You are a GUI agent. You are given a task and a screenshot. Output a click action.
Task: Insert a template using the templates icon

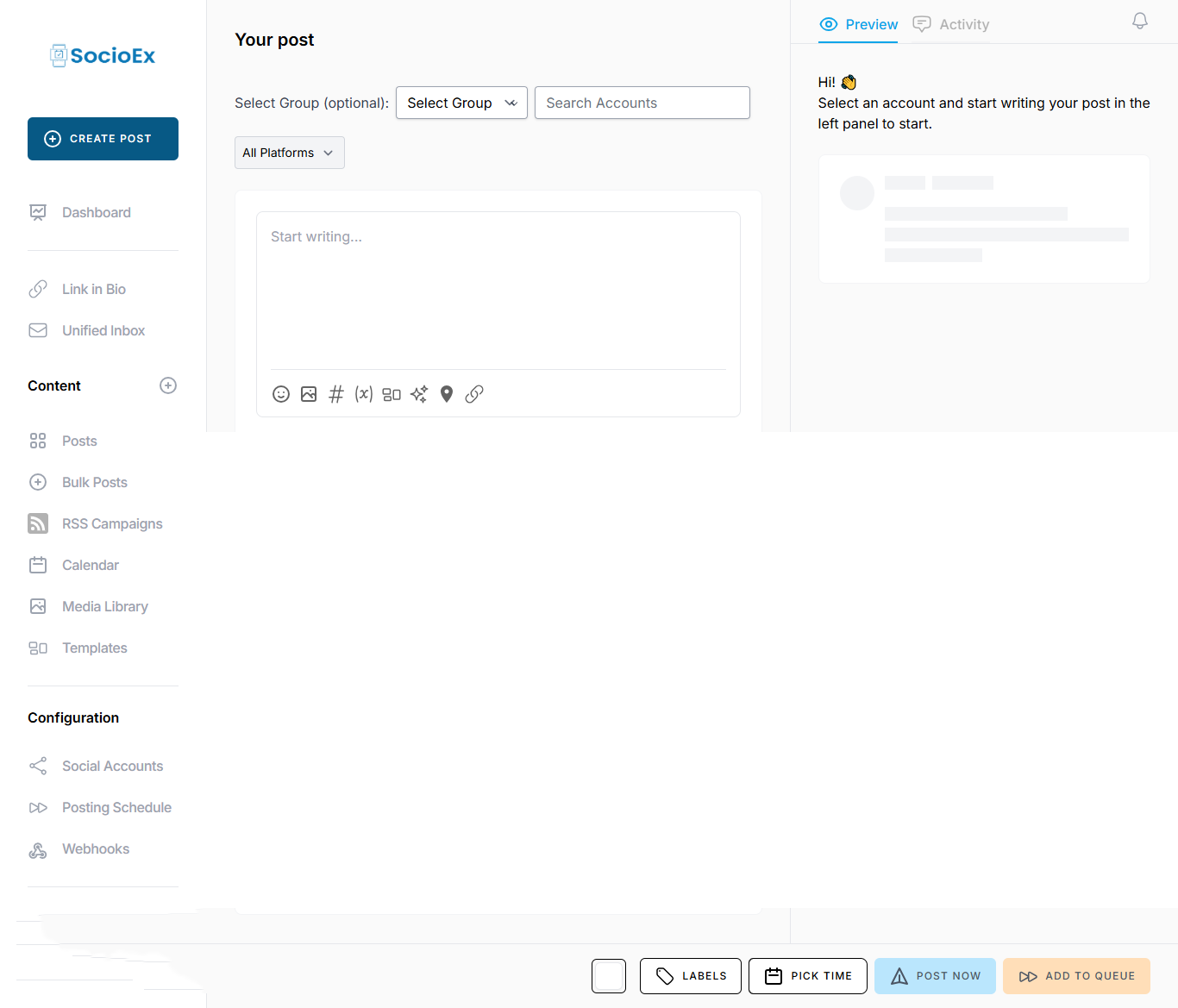(392, 394)
